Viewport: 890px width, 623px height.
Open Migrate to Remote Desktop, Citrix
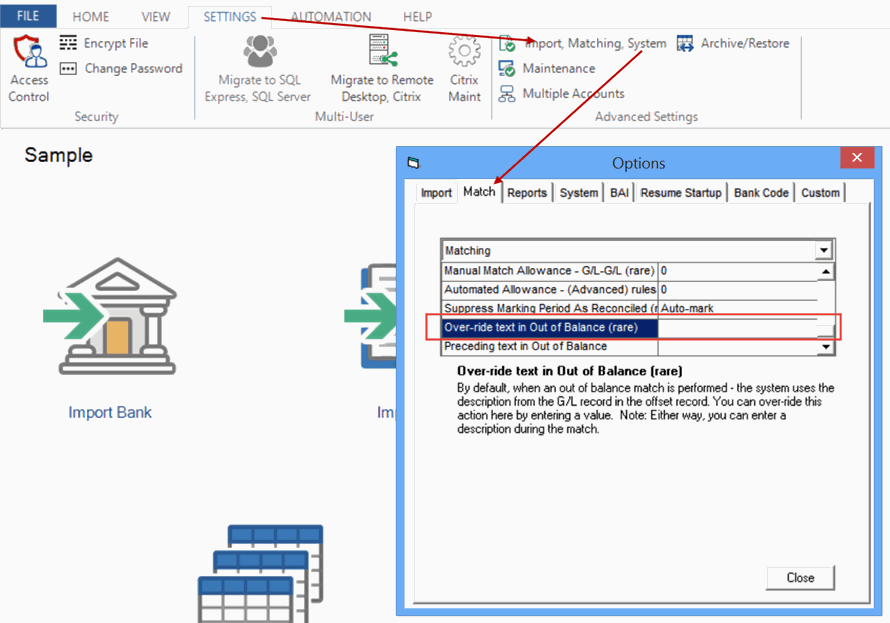tap(381, 51)
